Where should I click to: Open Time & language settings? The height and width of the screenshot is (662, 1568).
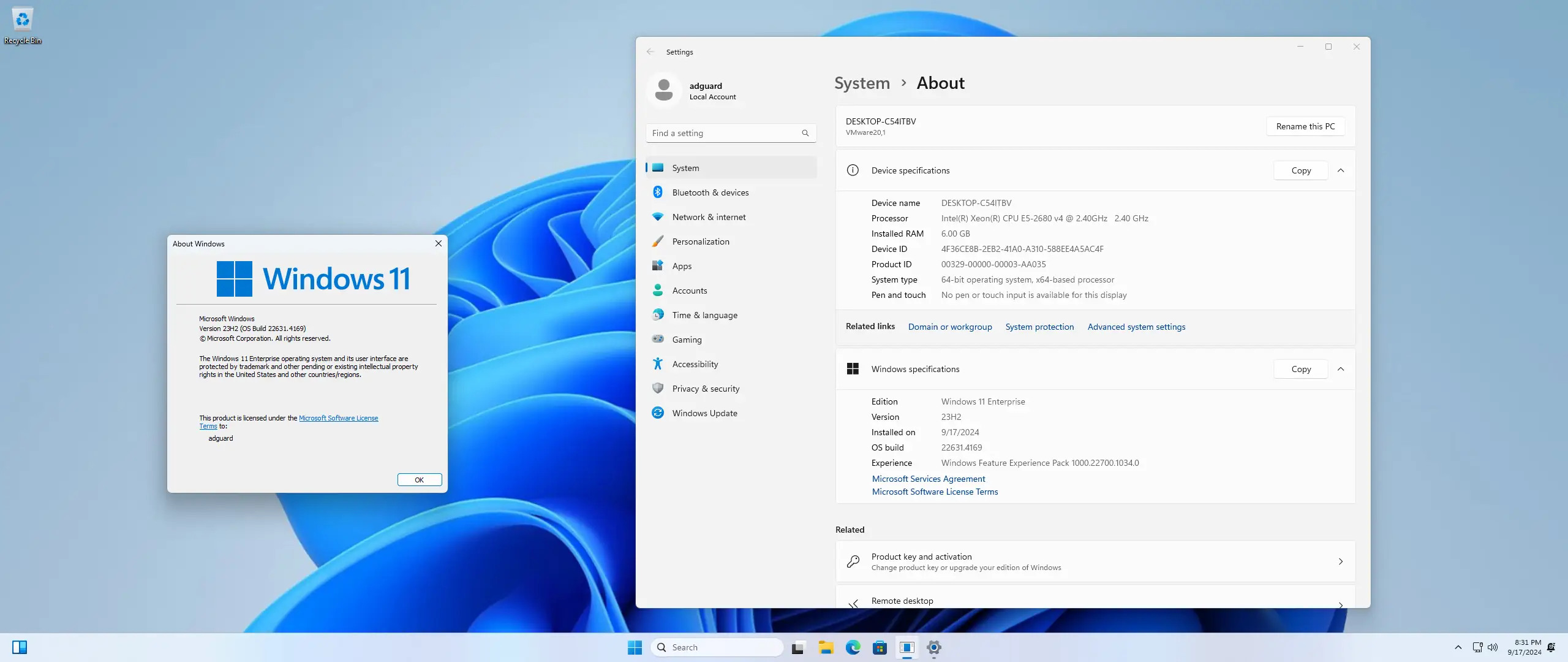coord(704,314)
